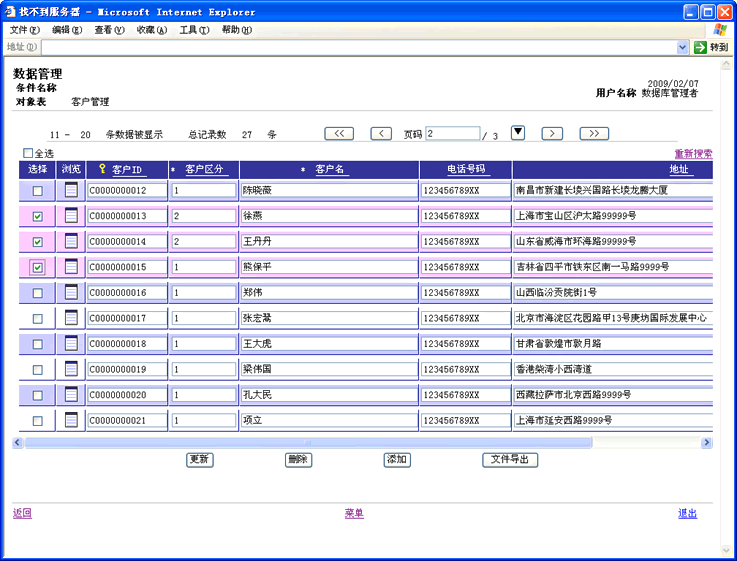Click the 页码 page number input field
This screenshot has height=561, width=737.
[452, 134]
